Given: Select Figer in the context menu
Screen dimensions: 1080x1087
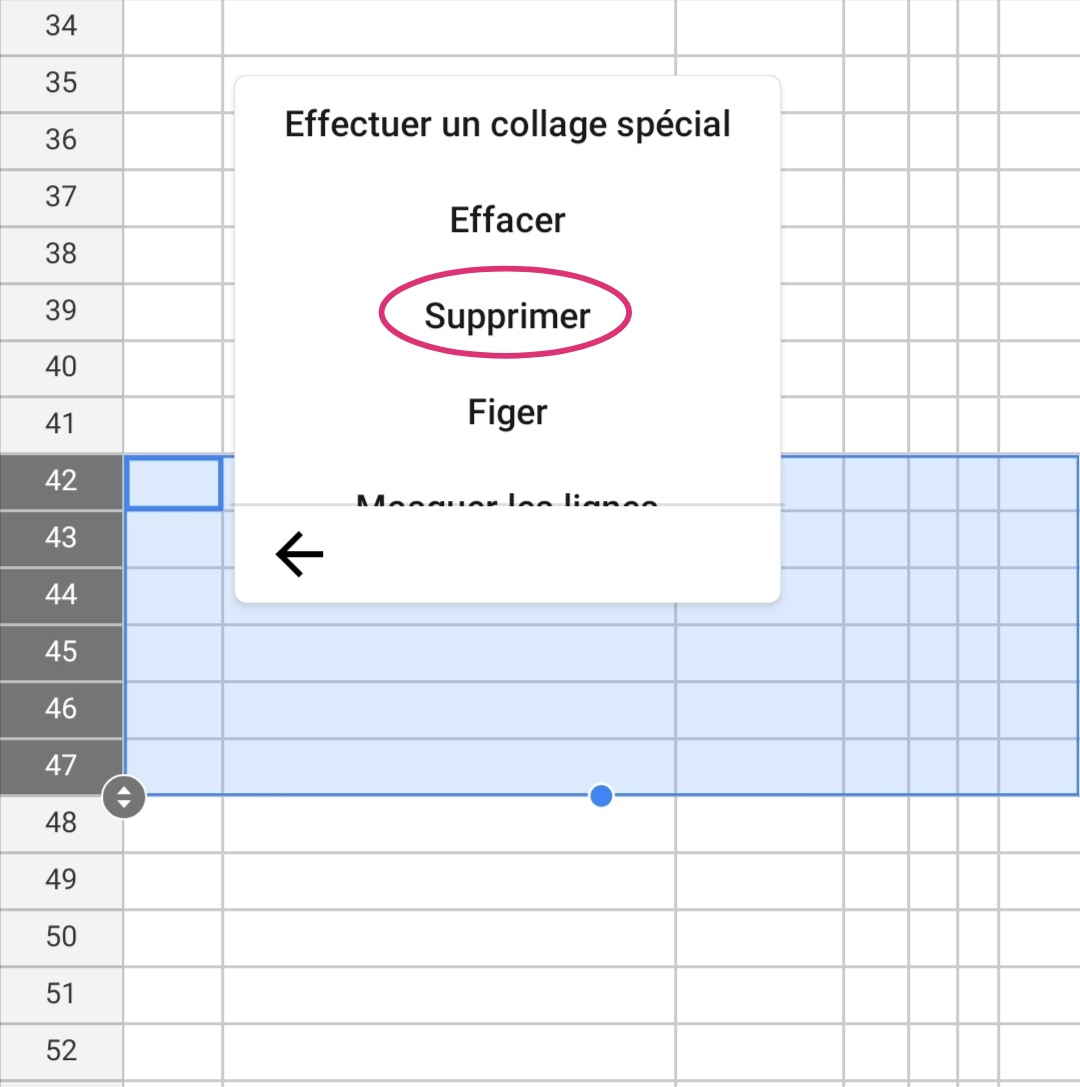Looking at the screenshot, I should click(x=507, y=412).
